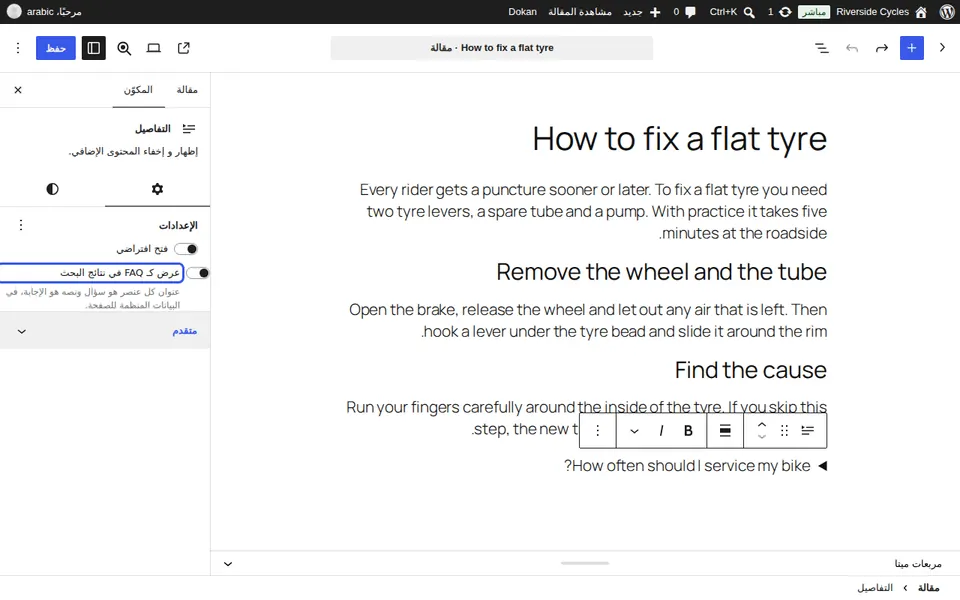Open the admin bar search icon

749,12
